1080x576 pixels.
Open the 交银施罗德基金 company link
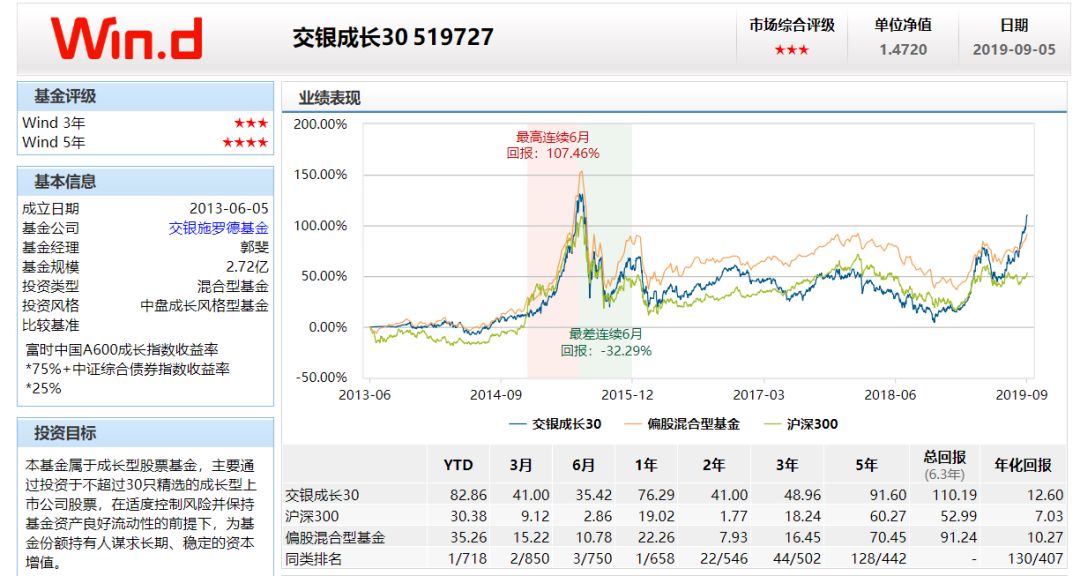(x=219, y=227)
